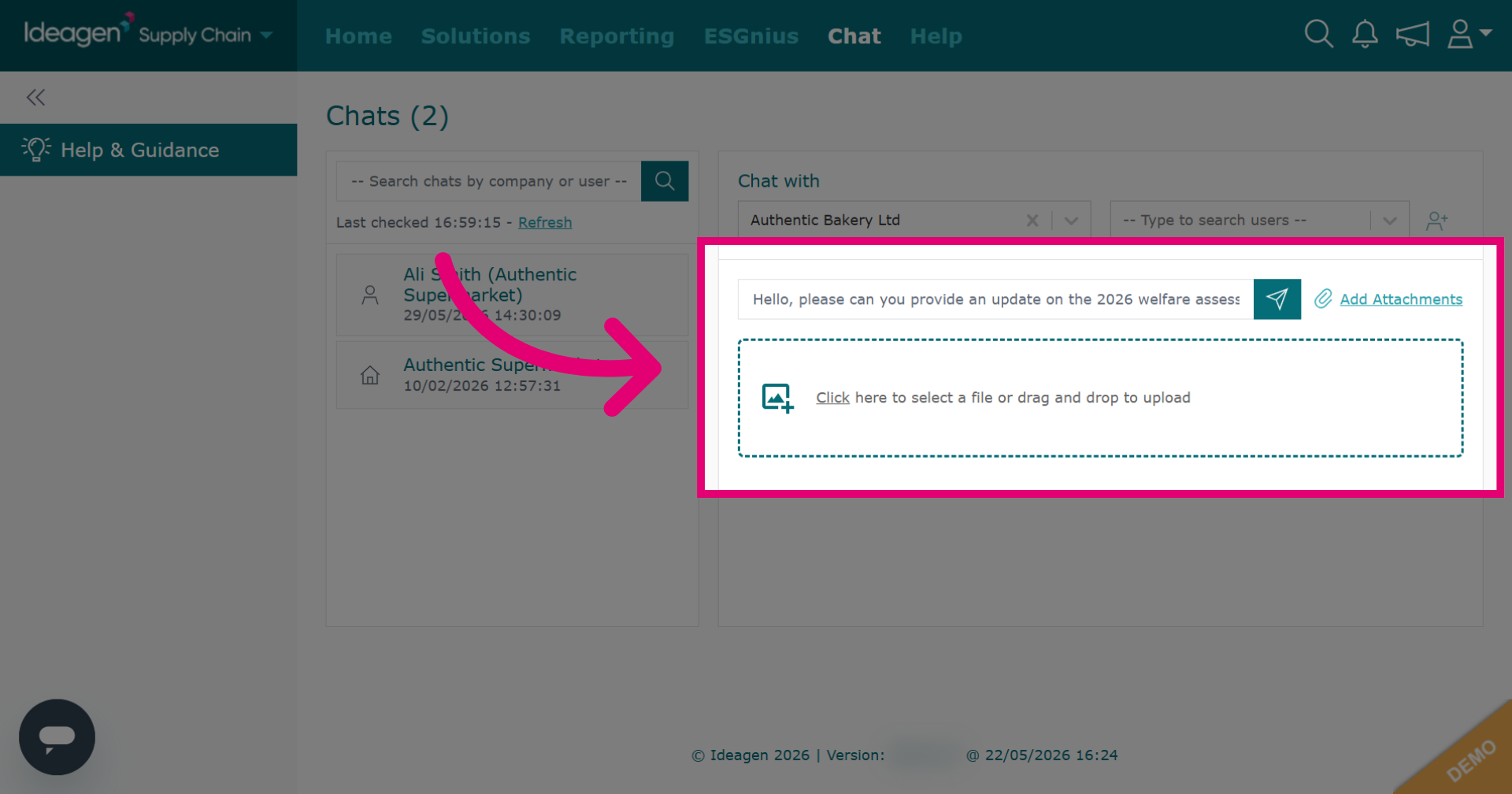Open Chat menu item

point(854,36)
